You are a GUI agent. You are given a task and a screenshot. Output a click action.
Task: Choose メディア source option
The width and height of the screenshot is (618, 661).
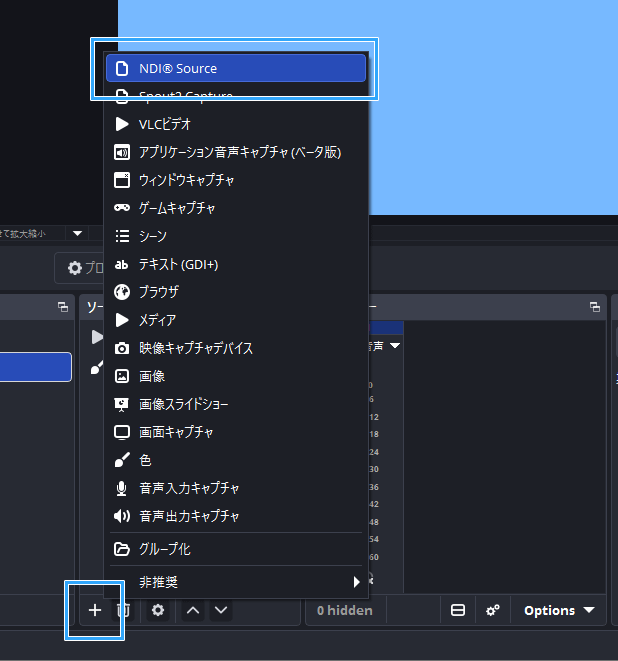coord(236,320)
